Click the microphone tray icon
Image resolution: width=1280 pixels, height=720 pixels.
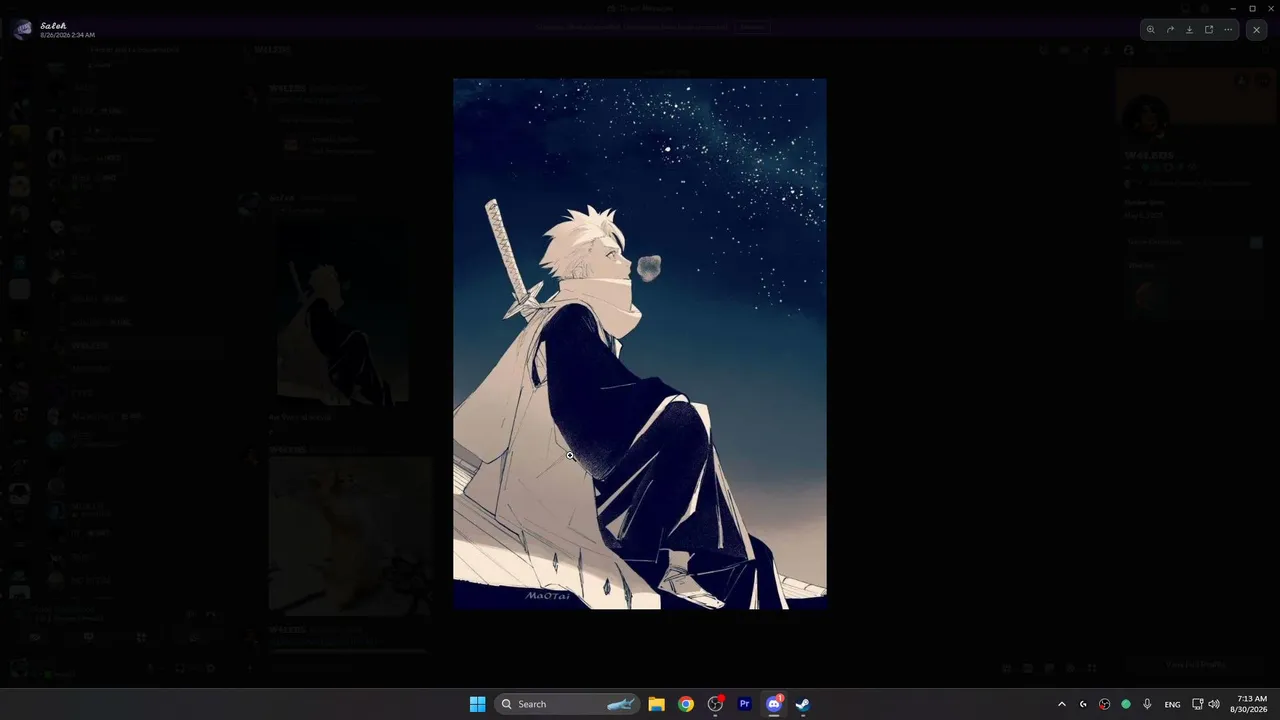[x=1147, y=704]
